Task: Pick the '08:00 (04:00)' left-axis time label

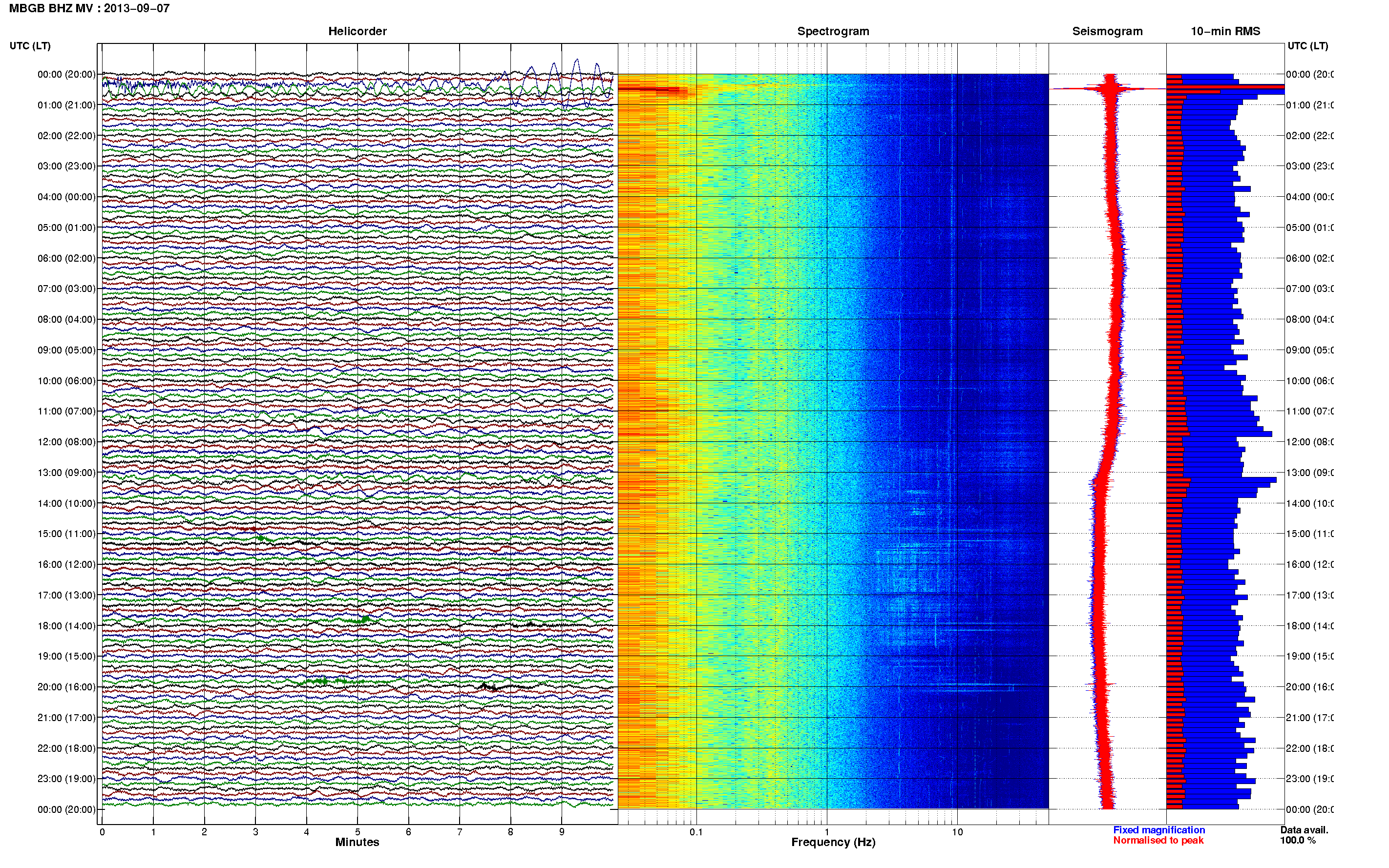Action: click(x=66, y=319)
